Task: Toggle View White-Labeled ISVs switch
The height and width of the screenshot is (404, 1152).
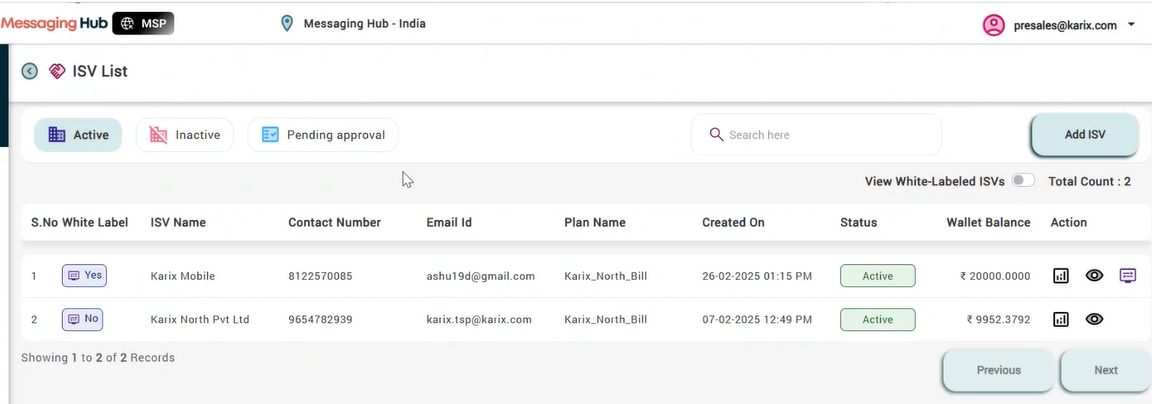Action: [1023, 181]
